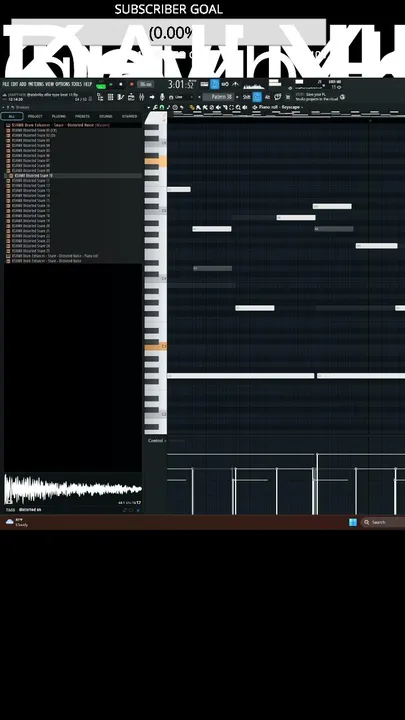Open the Browser panel header menu arrow
This screenshot has width=405, height=720.
pos(5,107)
